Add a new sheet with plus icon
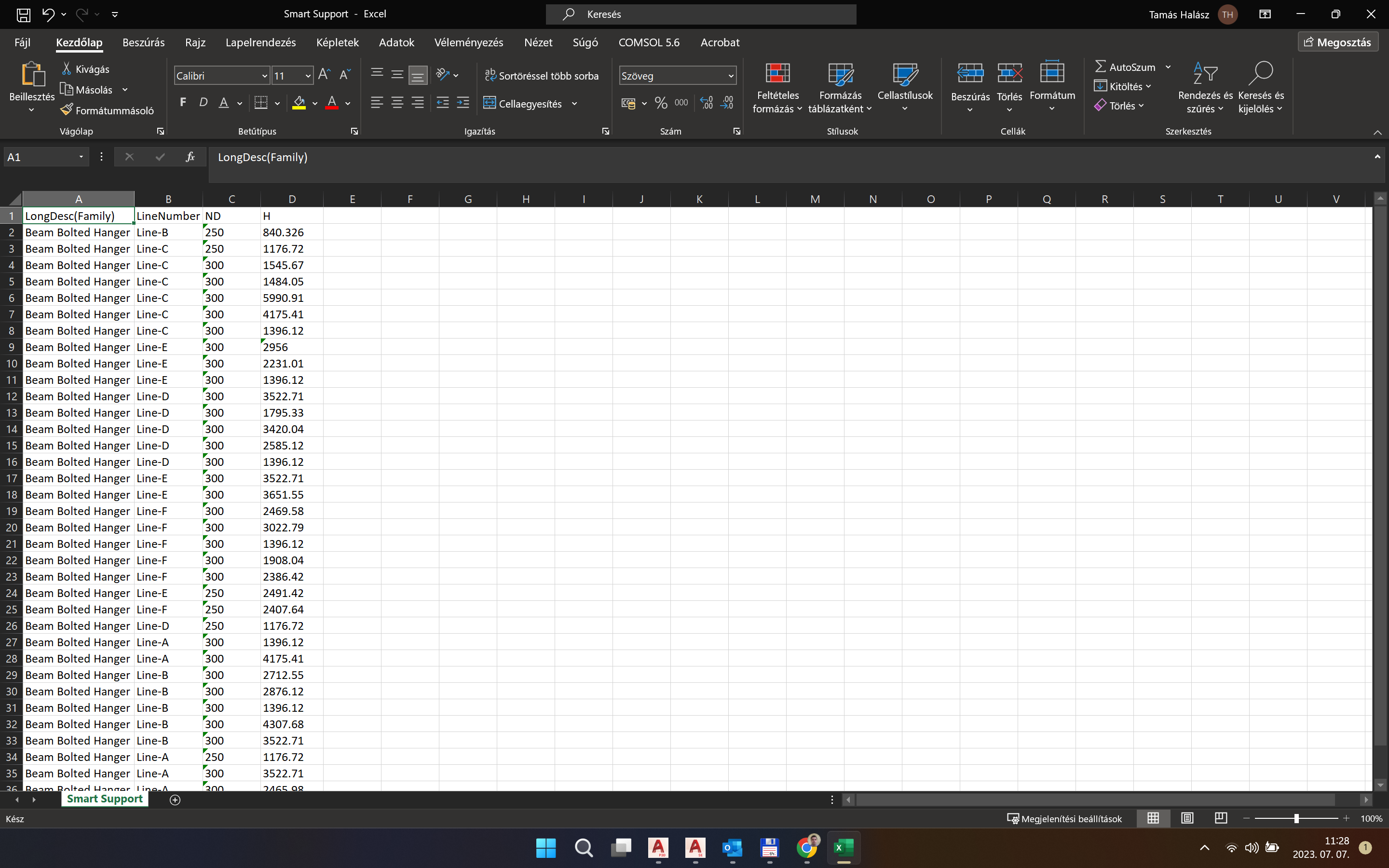Image resolution: width=1389 pixels, height=868 pixels. 175,800
